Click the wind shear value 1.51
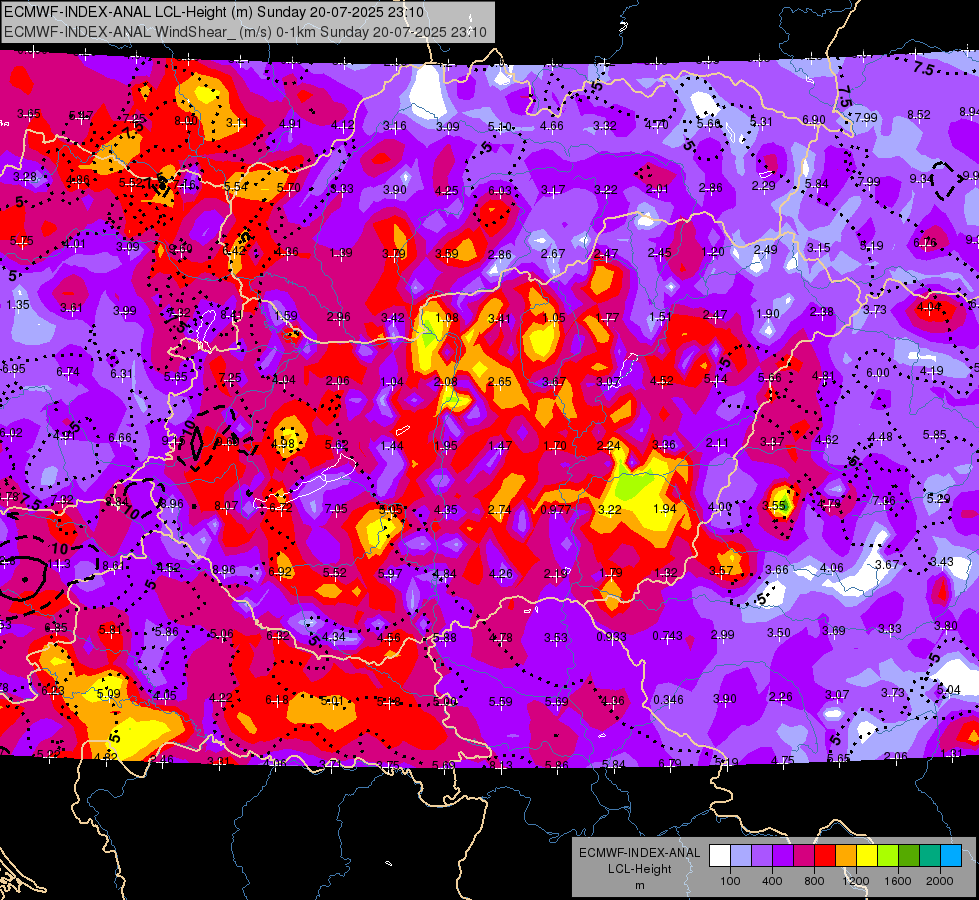 [x=660, y=317]
